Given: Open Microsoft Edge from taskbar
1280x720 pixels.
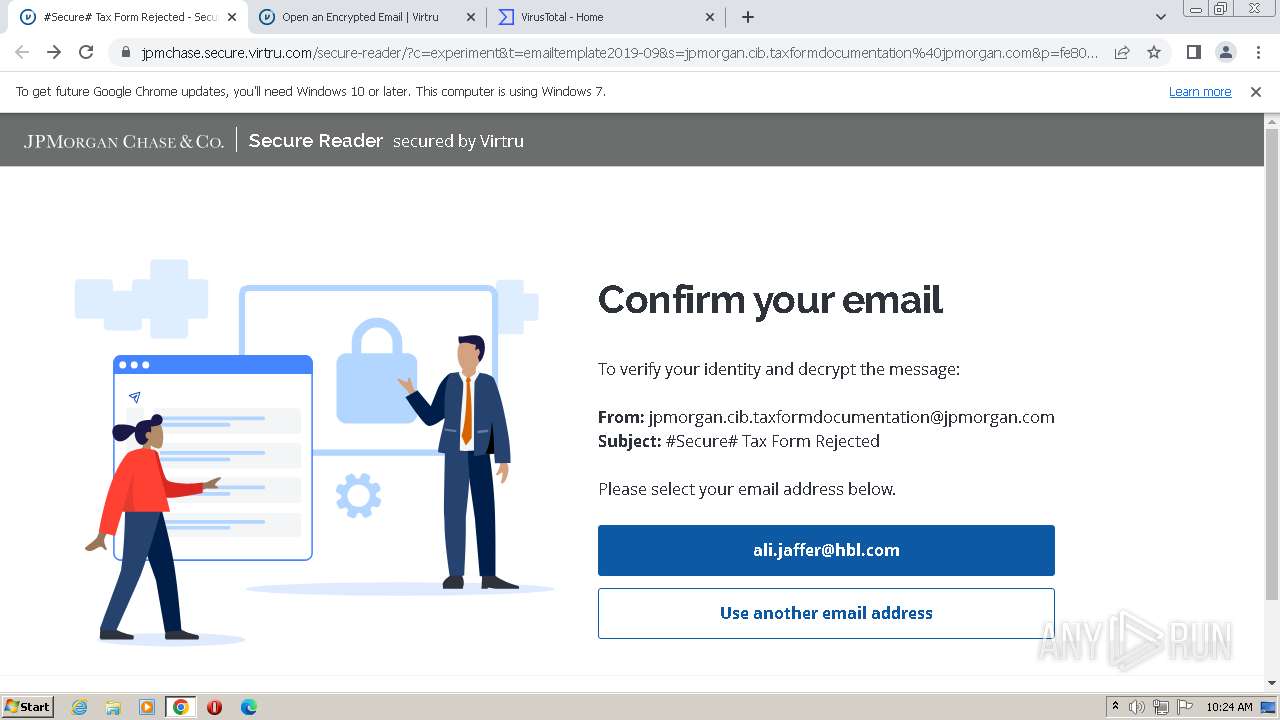Looking at the screenshot, I should coord(248,707).
